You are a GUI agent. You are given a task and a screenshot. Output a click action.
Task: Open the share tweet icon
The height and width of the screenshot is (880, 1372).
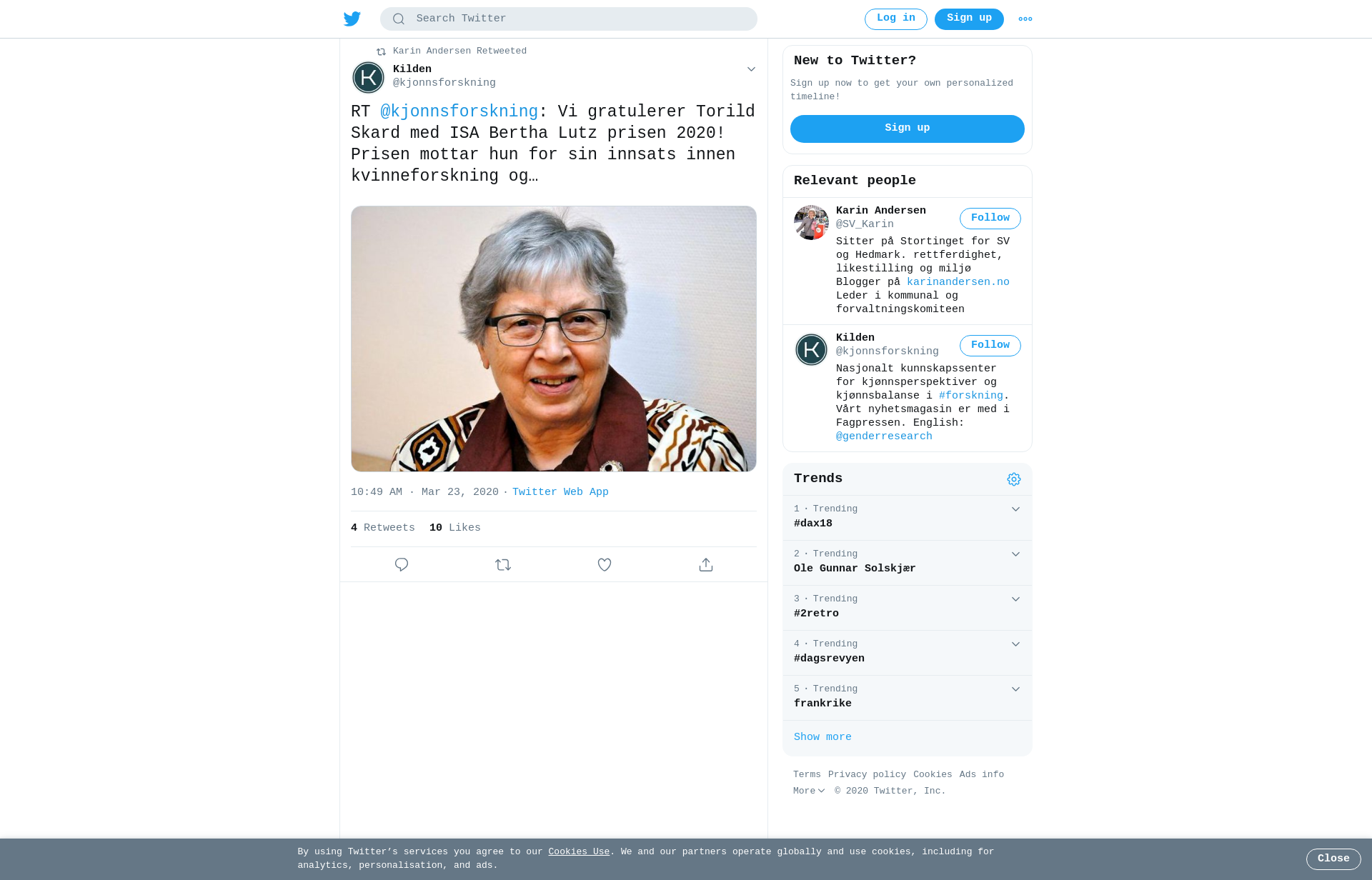tap(706, 564)
